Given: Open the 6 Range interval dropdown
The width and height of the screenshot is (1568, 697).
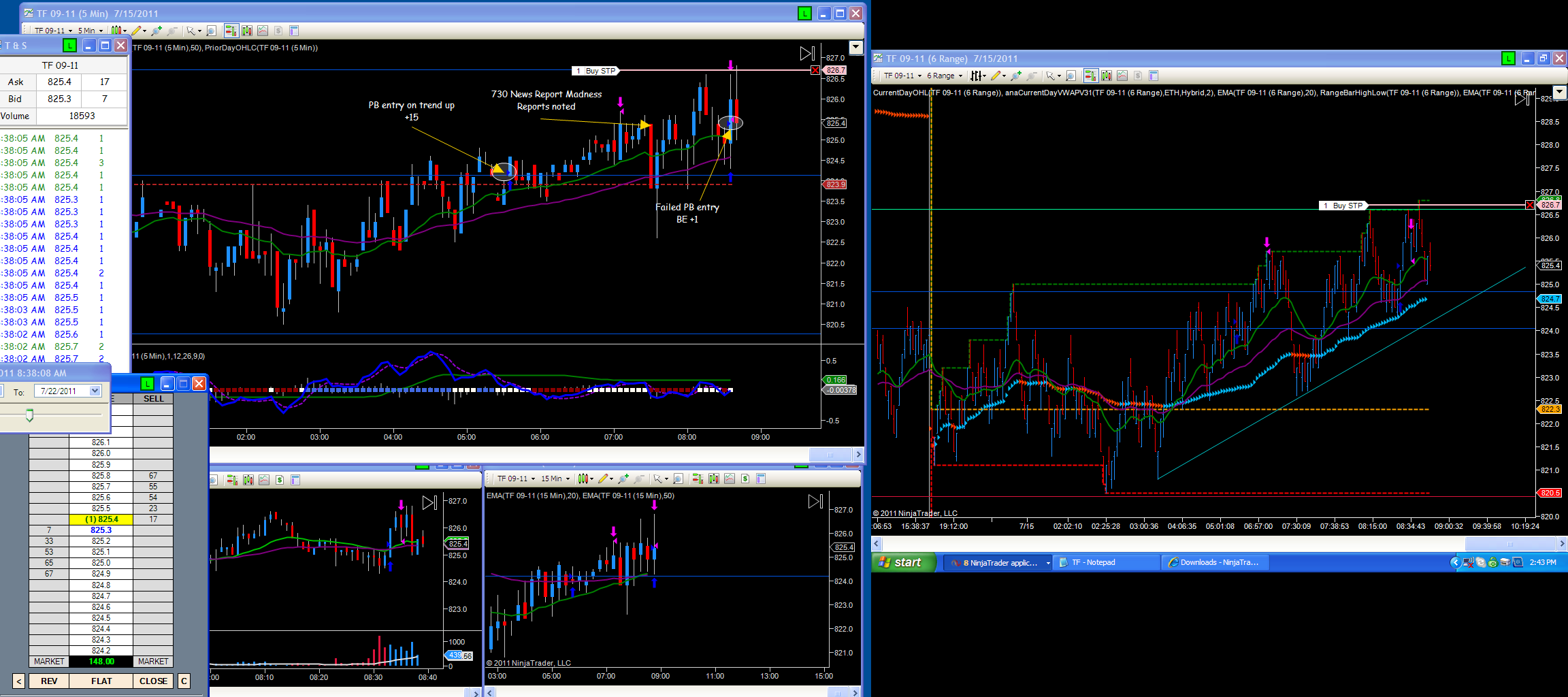Looking at the screenshot, I should [x=944, y=76].
